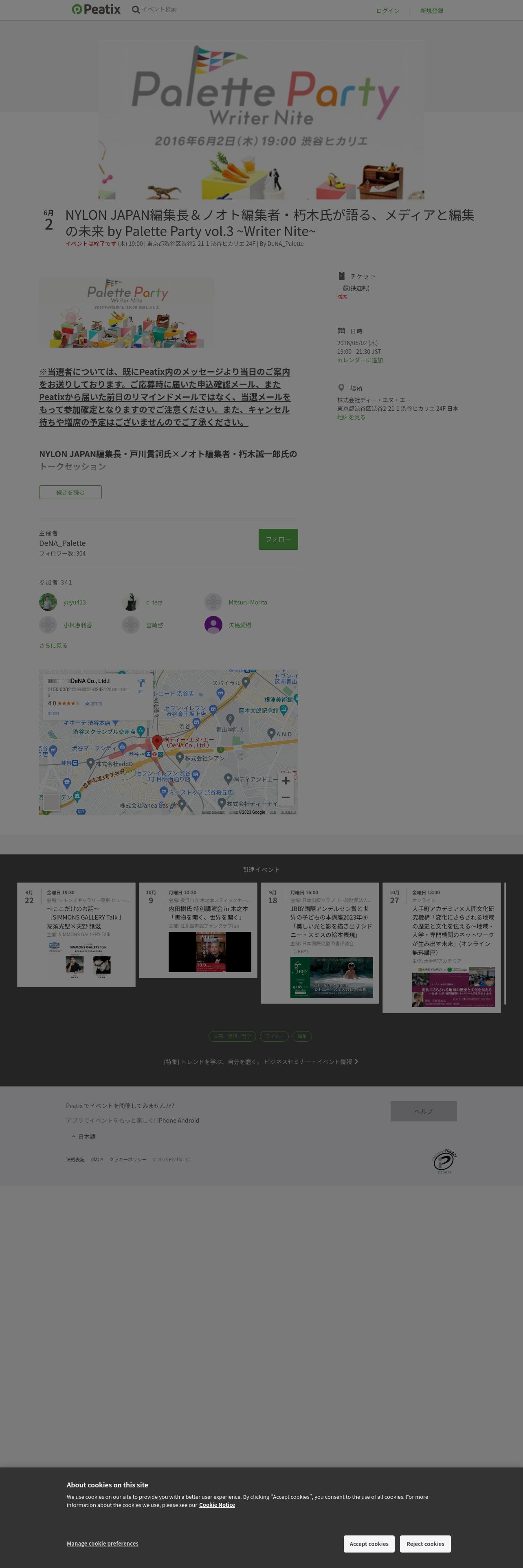The width and height of the screenshot is (523, 1568).
Task: Select the 文芸／思想／哲学 tag
Action: click(233, 1036)
